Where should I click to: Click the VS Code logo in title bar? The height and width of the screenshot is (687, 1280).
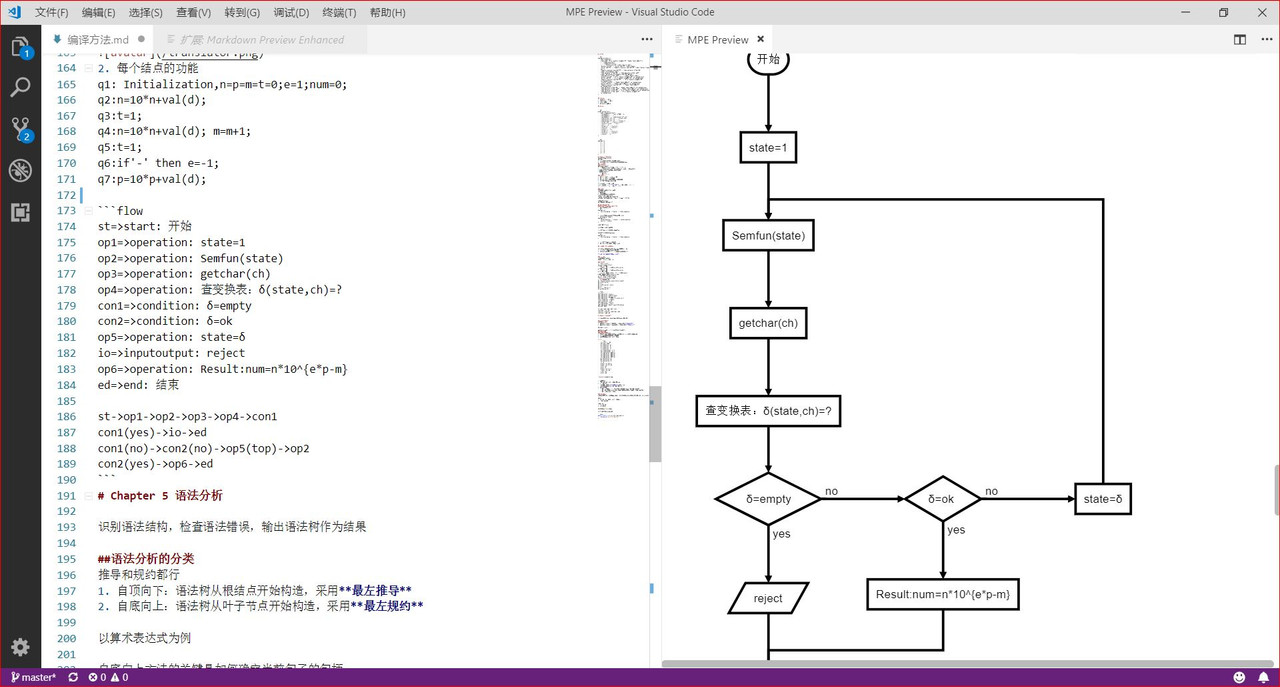14,12
